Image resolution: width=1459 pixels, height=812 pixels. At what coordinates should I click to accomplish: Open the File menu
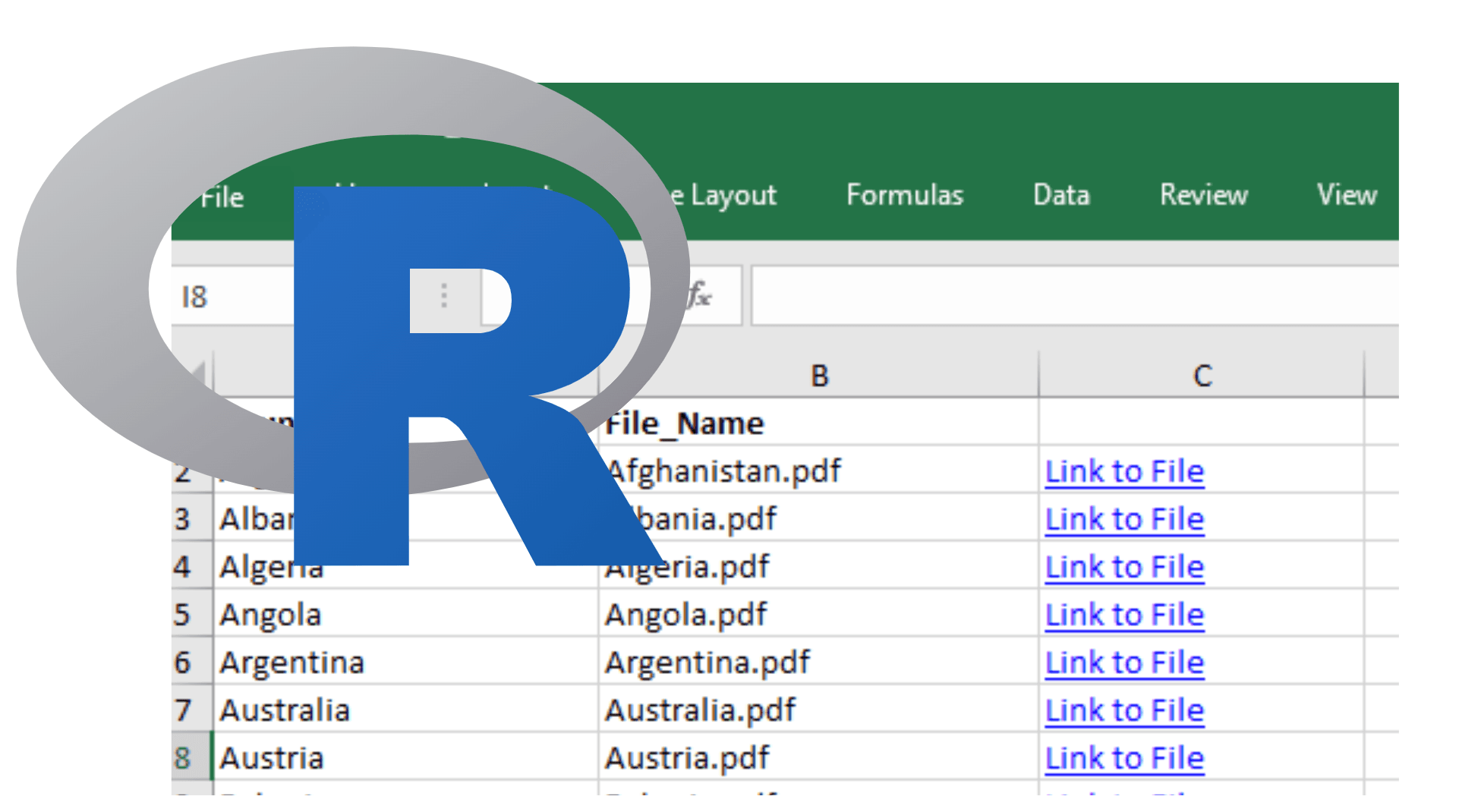click(222, 196)
